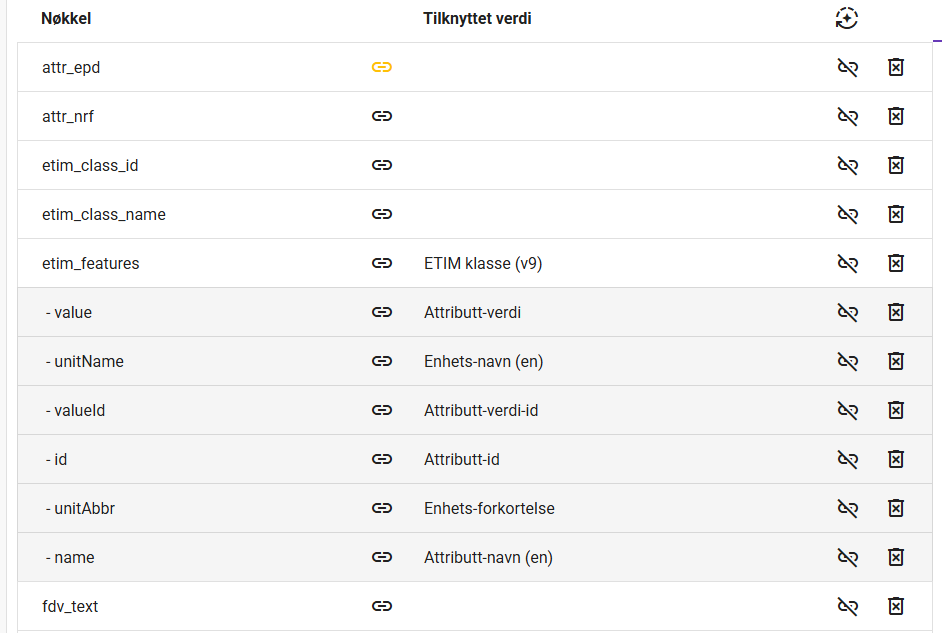Unlink the unitName sub-attribute mapping
Screen dimensions: 942x633
point(848,361)
